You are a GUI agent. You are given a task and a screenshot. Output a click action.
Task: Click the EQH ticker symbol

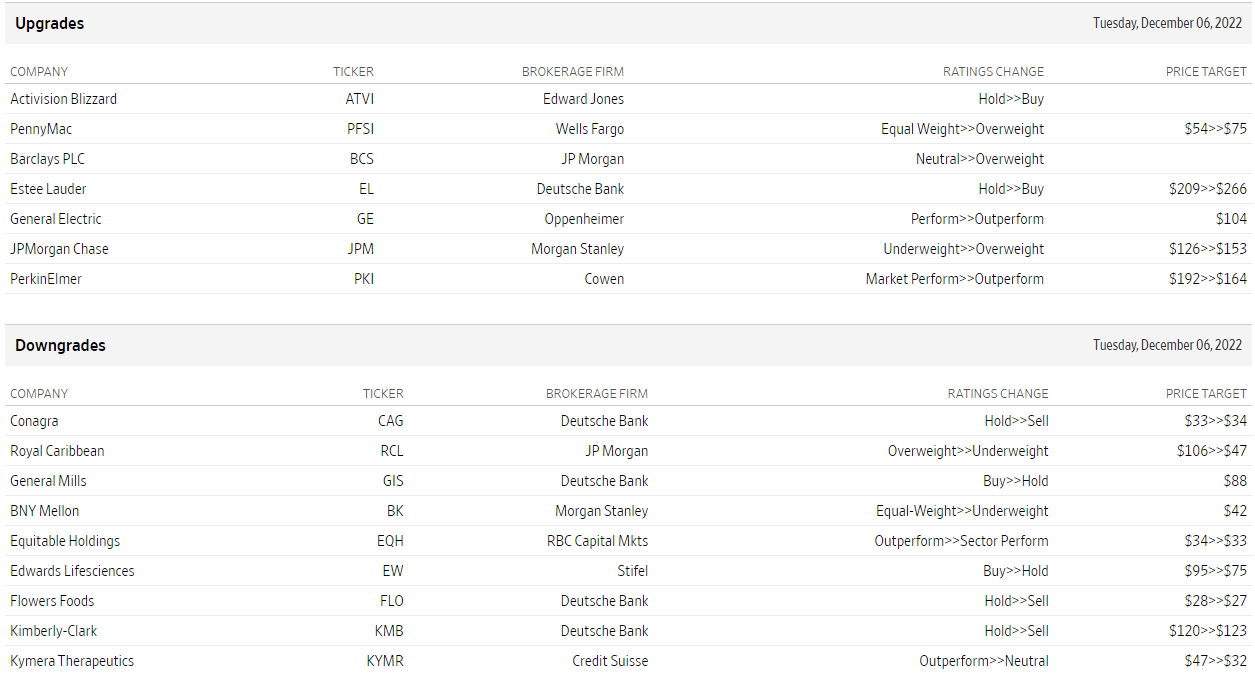pos(390,541)
